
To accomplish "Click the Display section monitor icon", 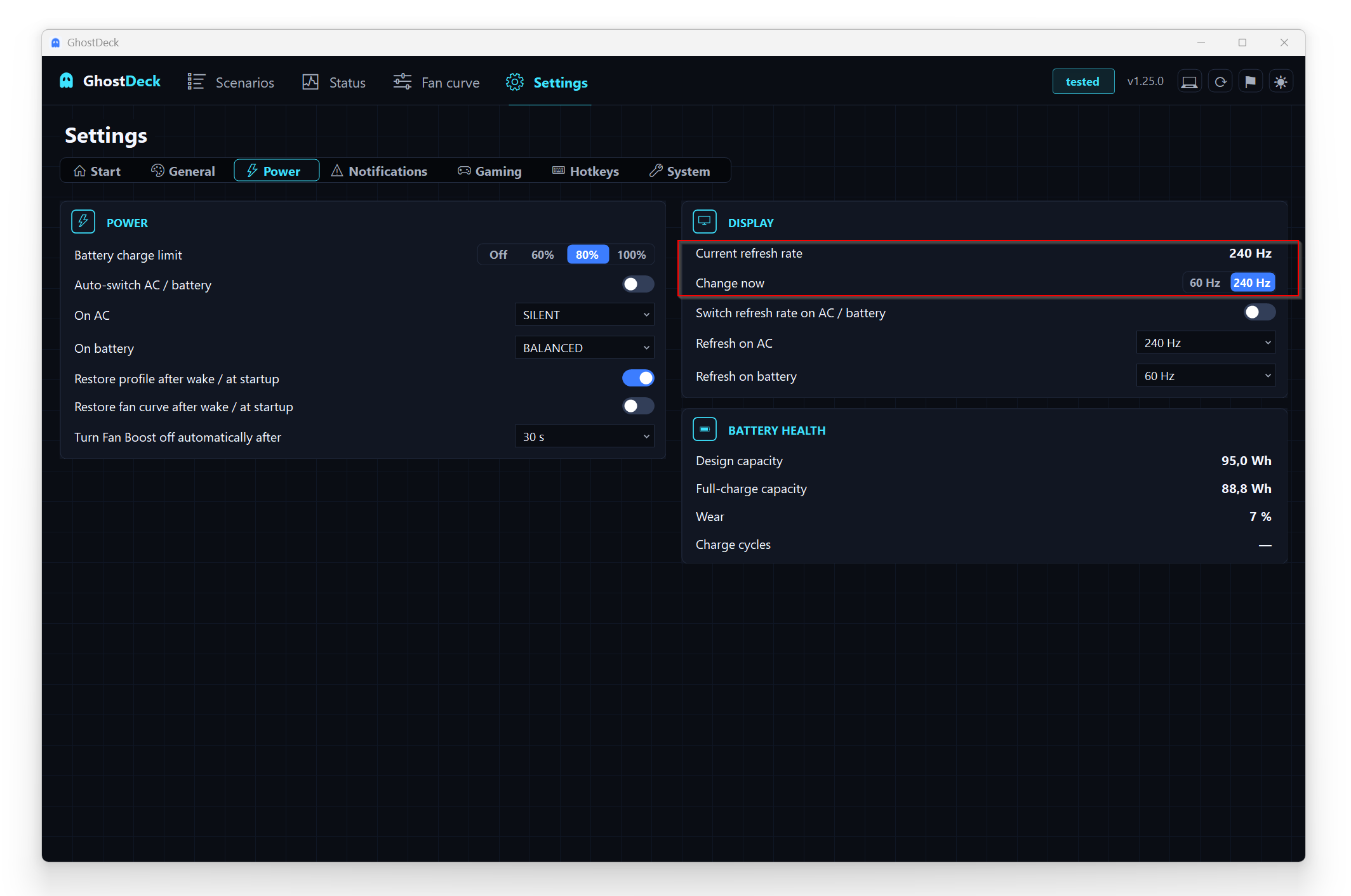I will (x=705, y=222).
